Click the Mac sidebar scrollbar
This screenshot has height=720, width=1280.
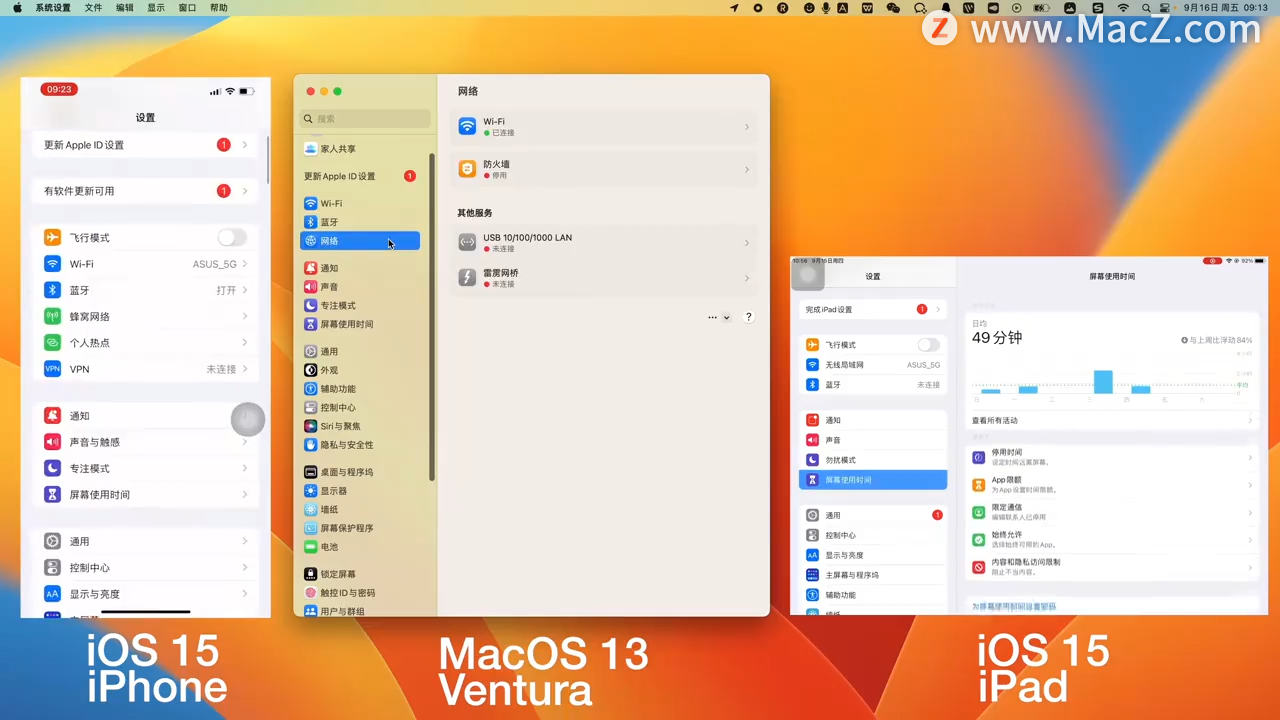pyautogui.click(x=432, y=316)
